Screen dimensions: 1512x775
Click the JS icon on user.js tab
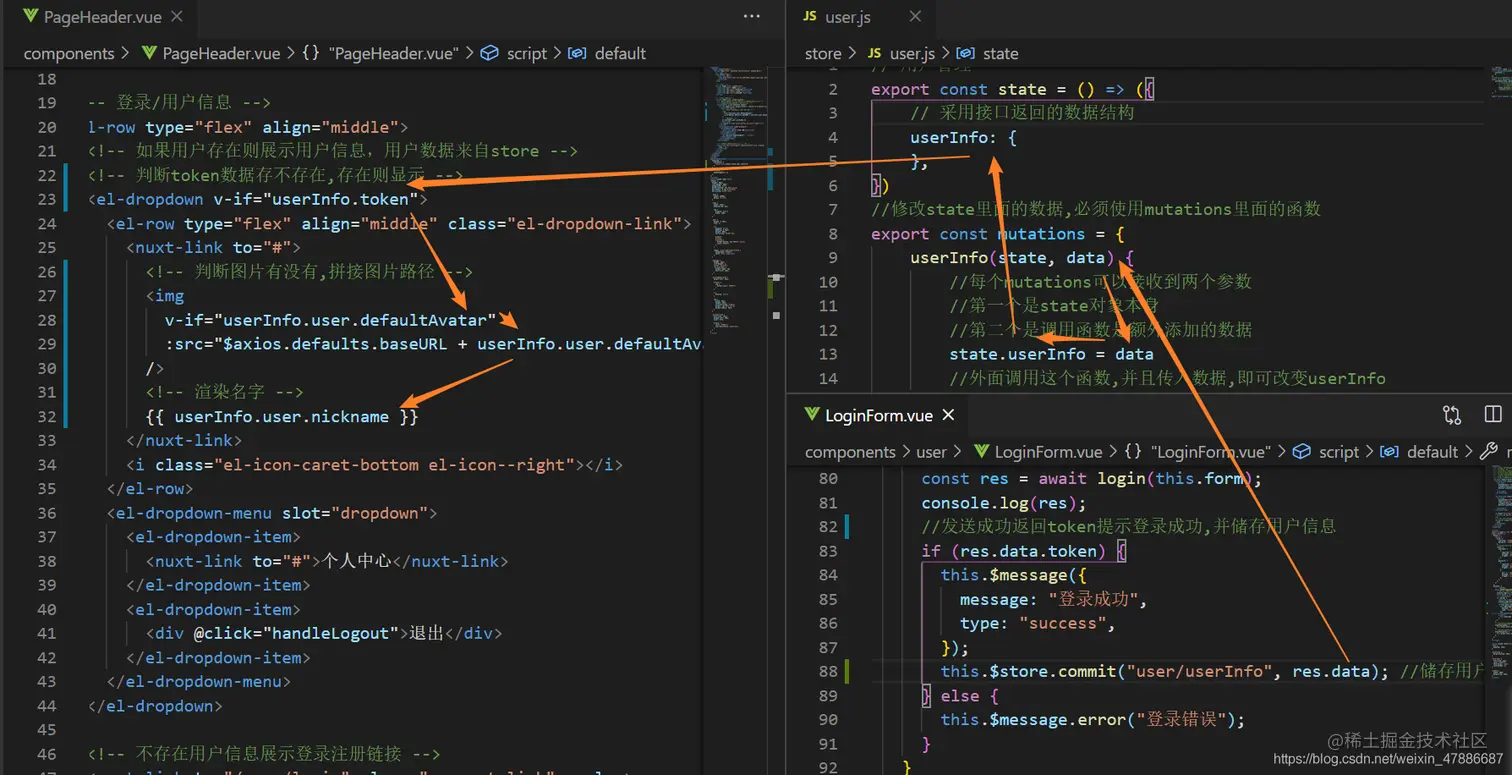(810, 17)
